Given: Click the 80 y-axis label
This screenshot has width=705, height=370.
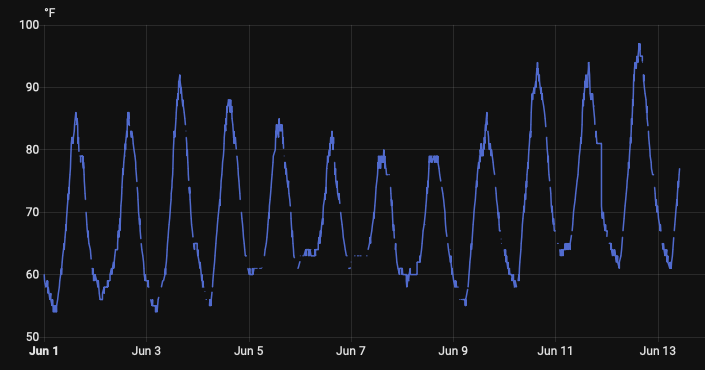Looking at the screenshot, I should [32, 150].
